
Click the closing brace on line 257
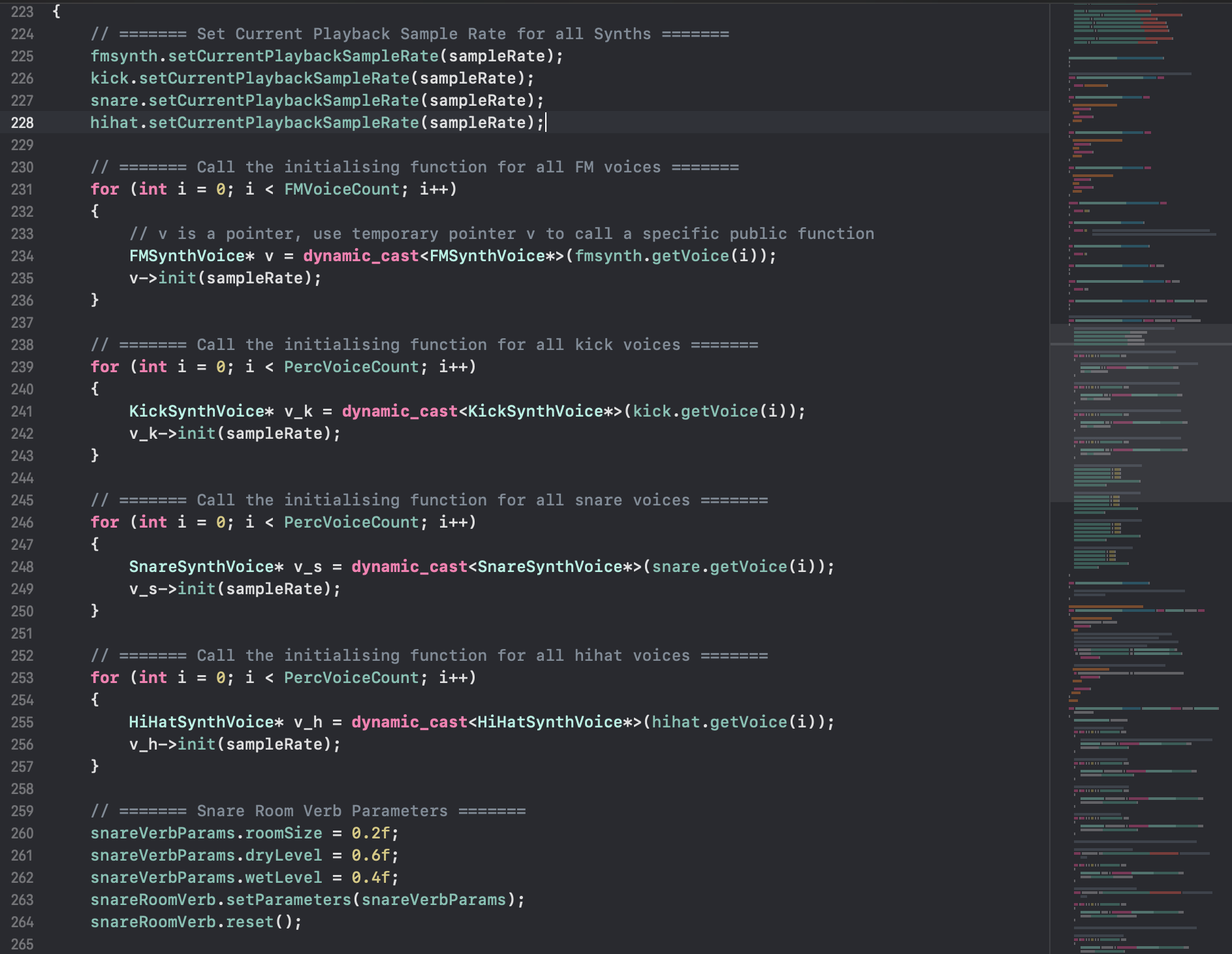[x=95, y=767]
